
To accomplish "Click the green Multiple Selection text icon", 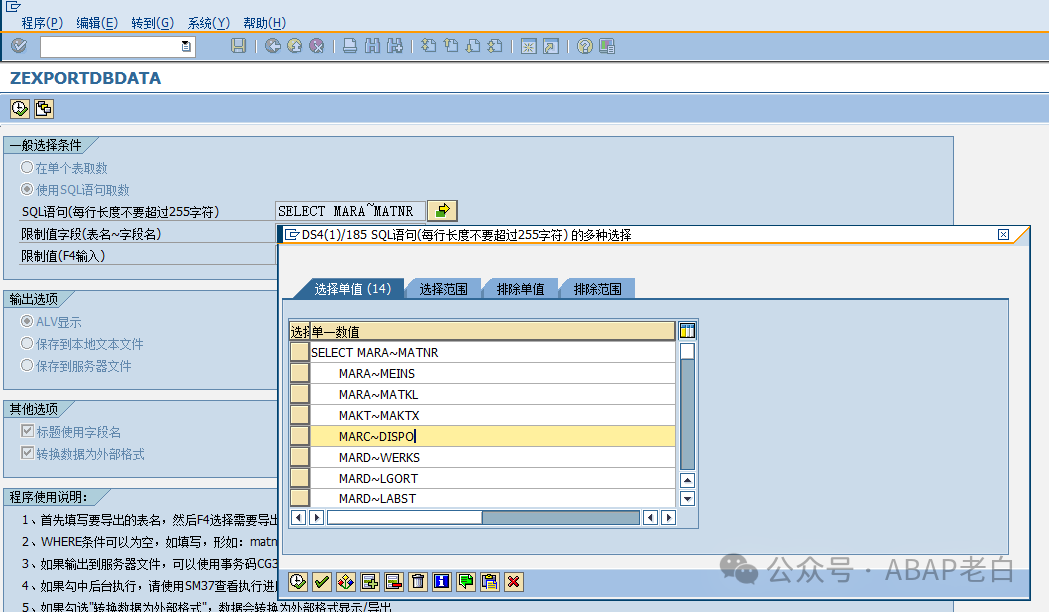I will point(466,582).
